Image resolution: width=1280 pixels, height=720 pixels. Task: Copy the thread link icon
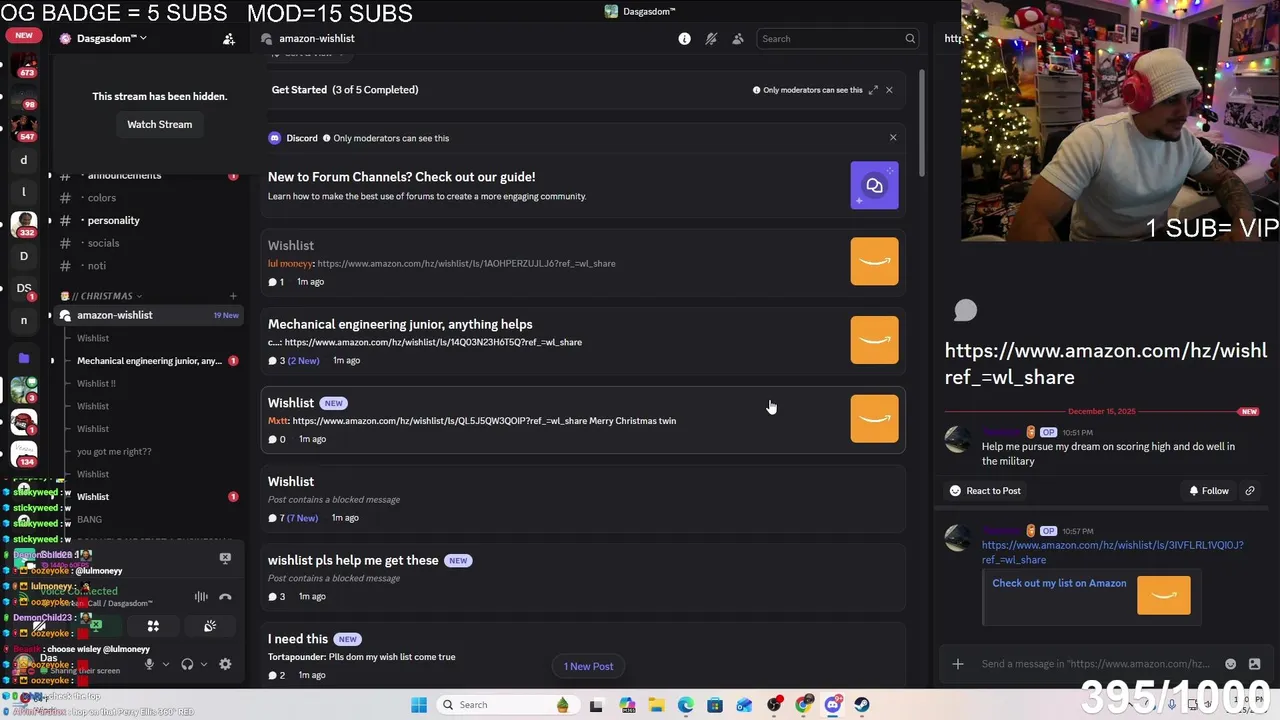pyautogui.click(x=1250, y=491)
